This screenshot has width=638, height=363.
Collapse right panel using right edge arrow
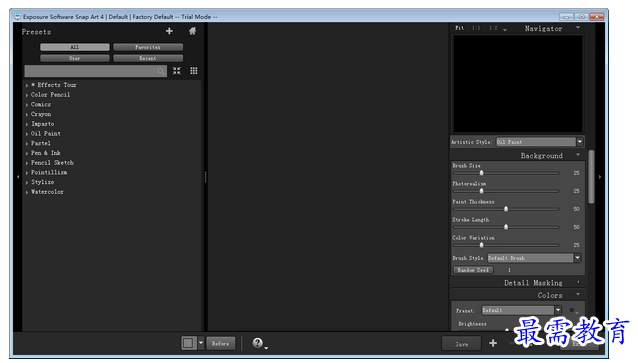click(599, 177)
